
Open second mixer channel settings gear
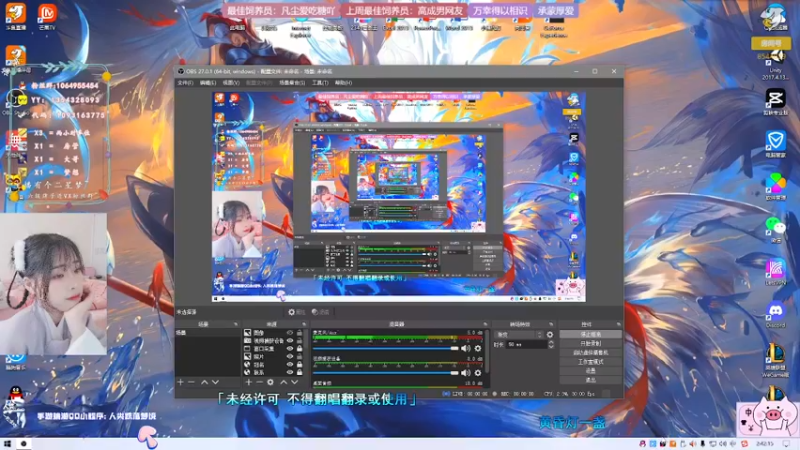point(478,373)
